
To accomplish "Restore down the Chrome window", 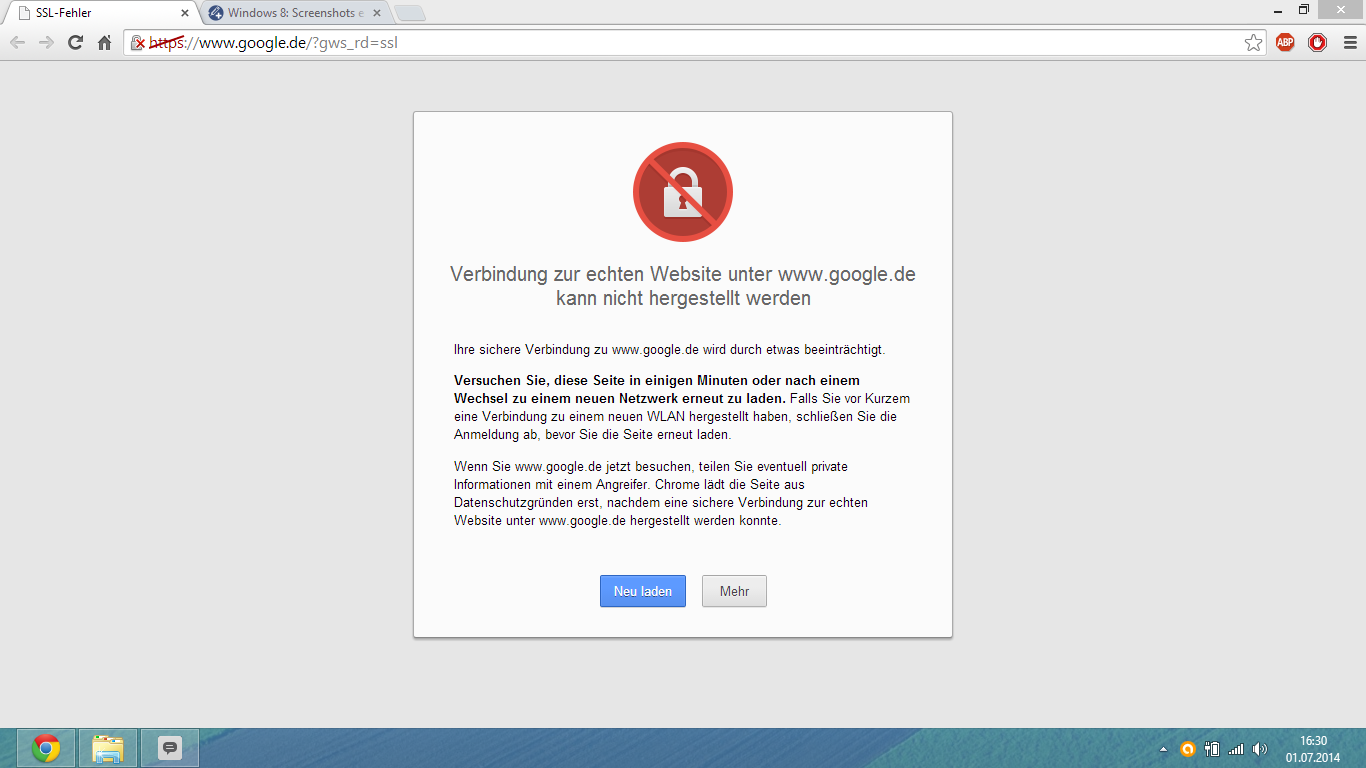I will pos(1304,9).
